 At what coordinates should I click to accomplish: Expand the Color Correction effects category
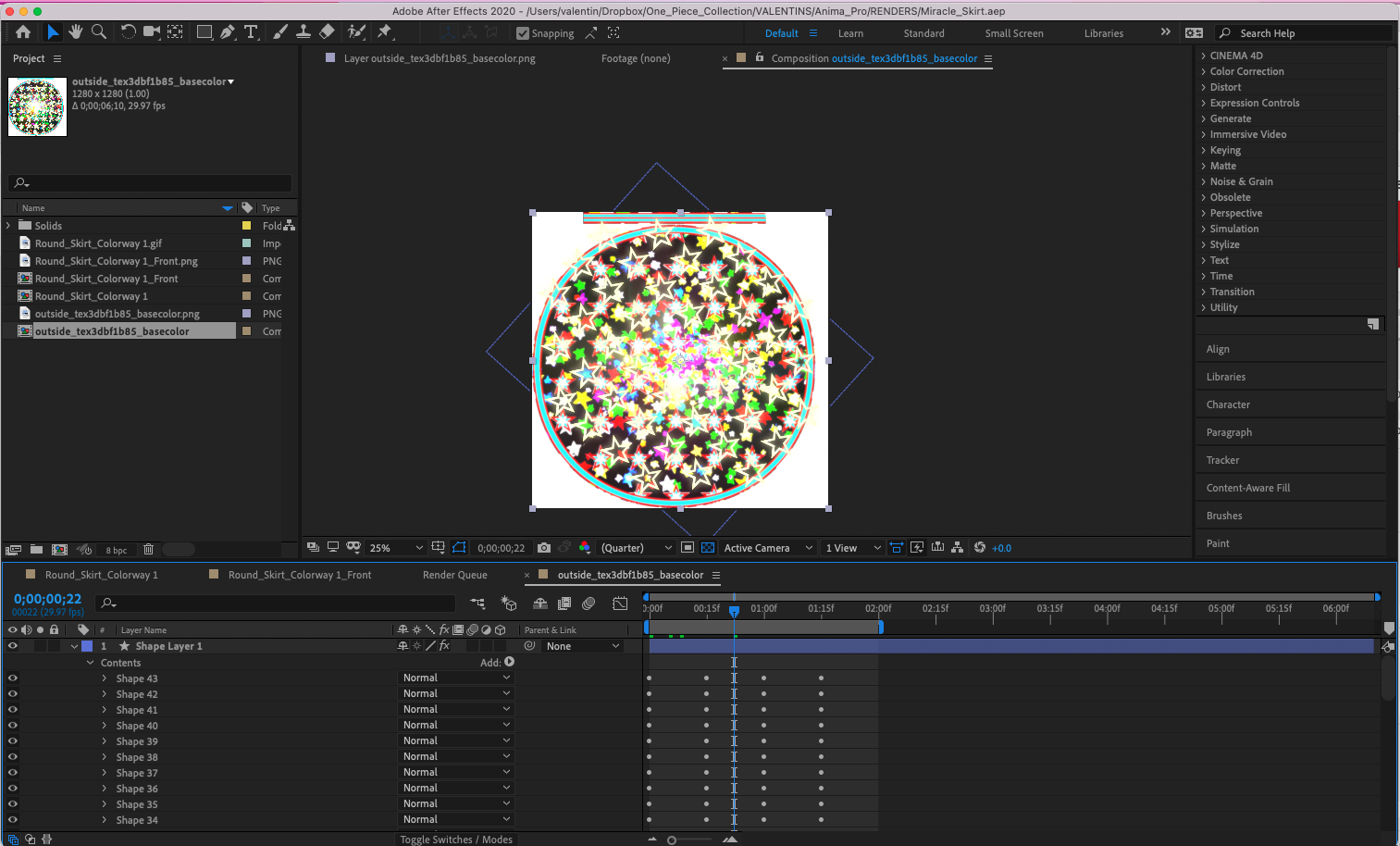1246,71
